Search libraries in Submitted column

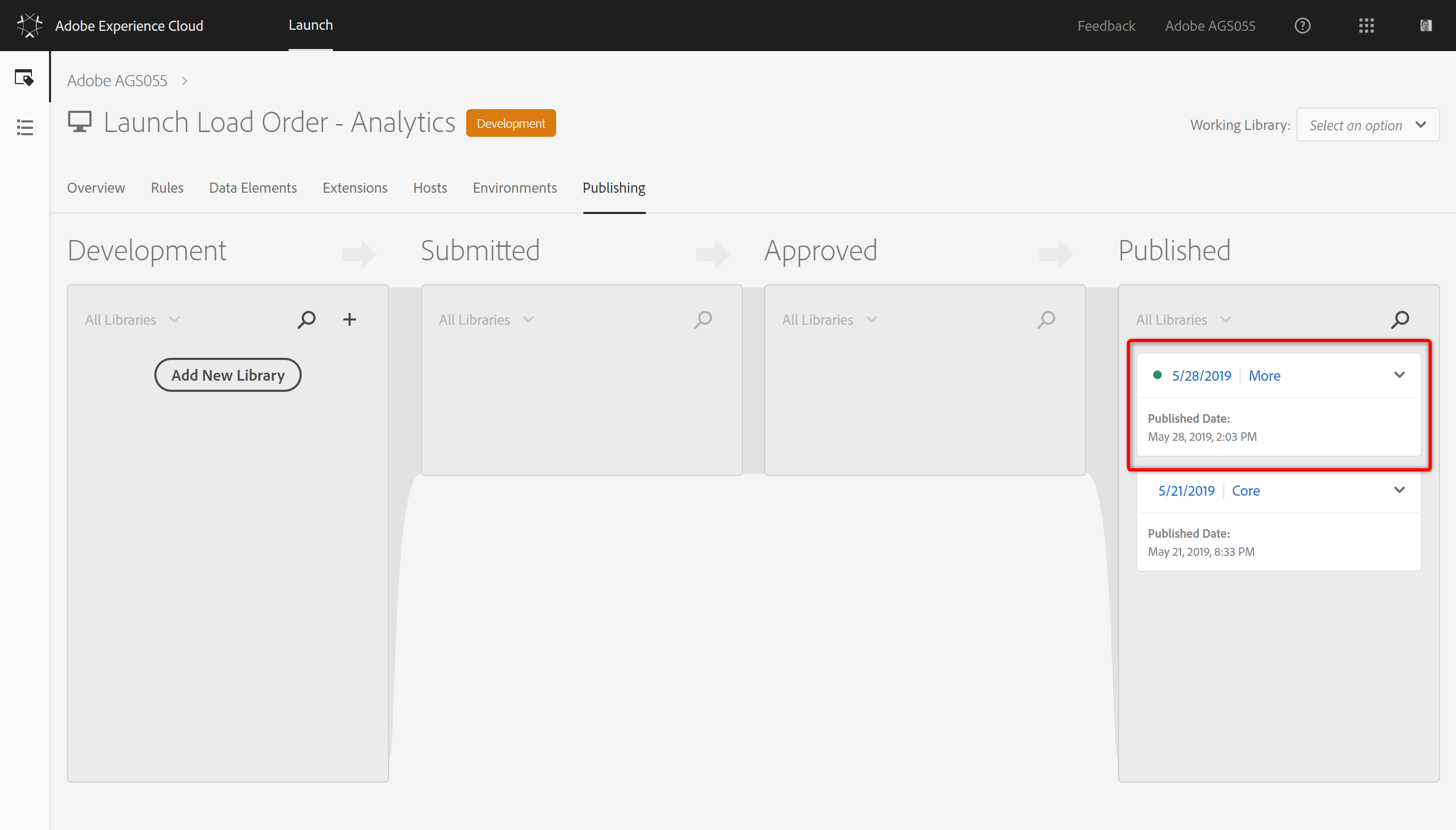pos(703,320)
